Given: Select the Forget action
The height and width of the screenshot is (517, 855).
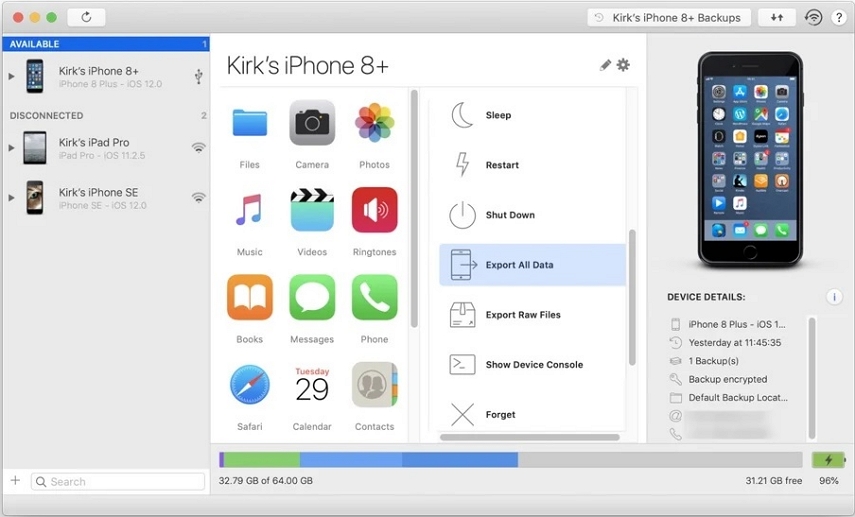Looking at the screenshot, I should pos(532,414).
